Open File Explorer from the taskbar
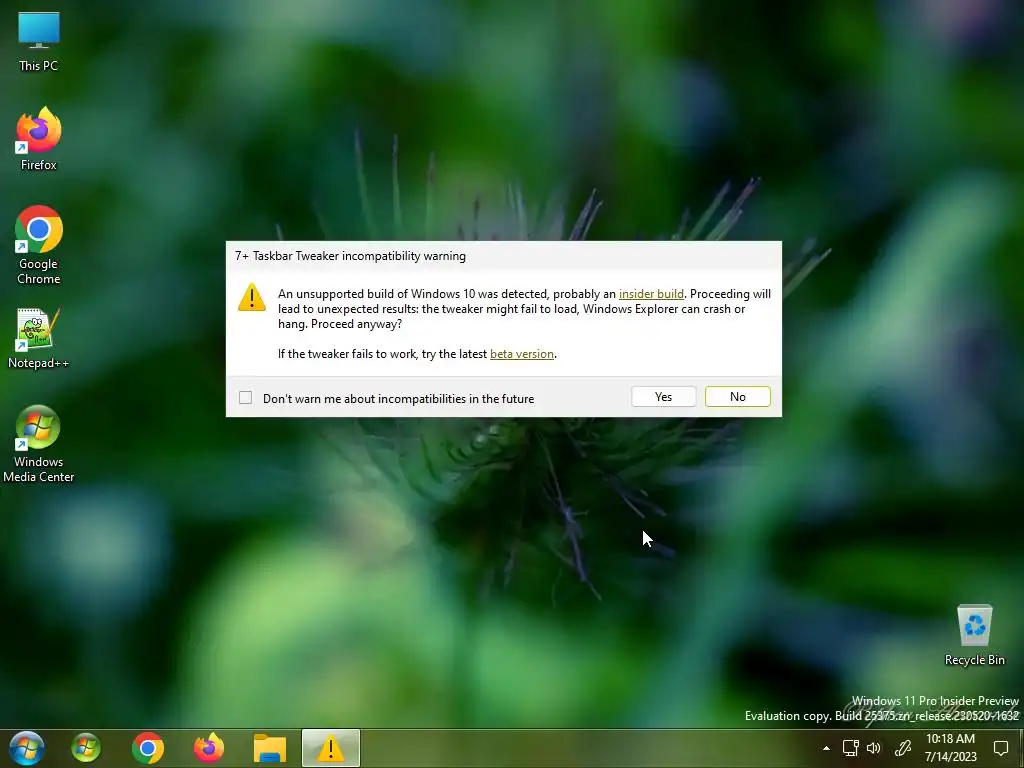The width and height of the screenshot is (1024, 768). coord(270,748)
